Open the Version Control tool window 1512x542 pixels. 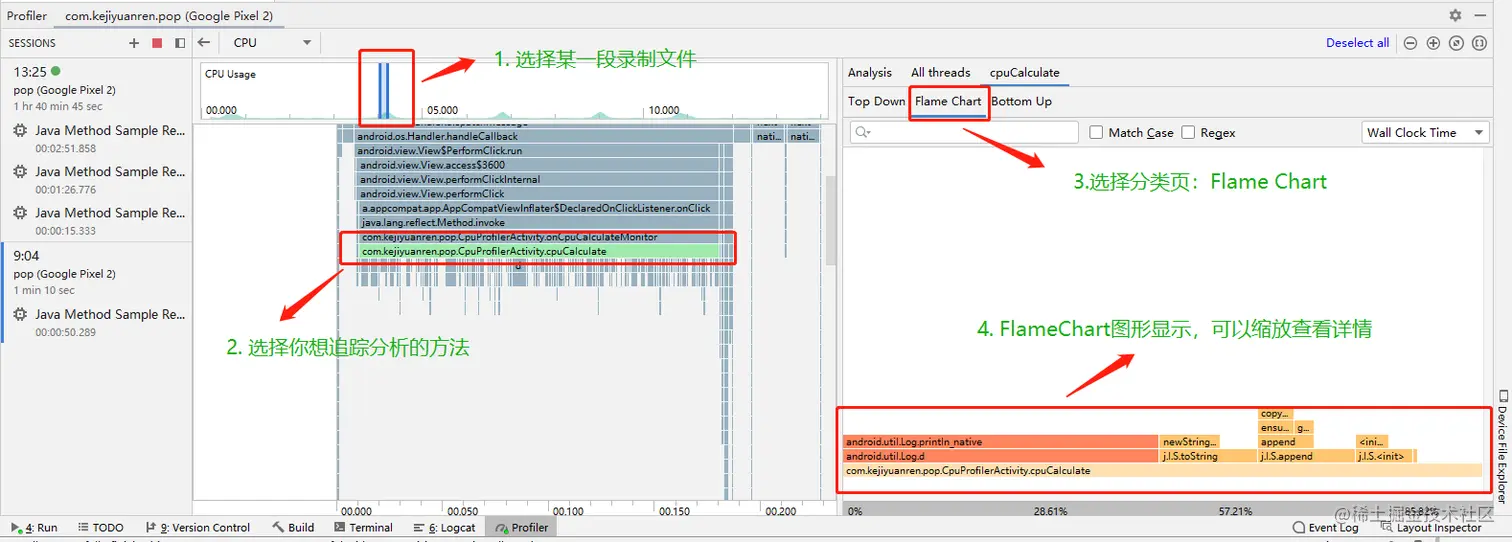[x=197, y=527]
